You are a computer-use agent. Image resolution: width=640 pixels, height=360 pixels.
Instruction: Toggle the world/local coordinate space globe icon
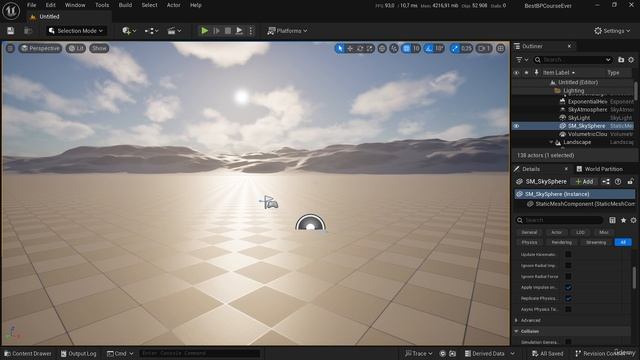click(382, 48)
